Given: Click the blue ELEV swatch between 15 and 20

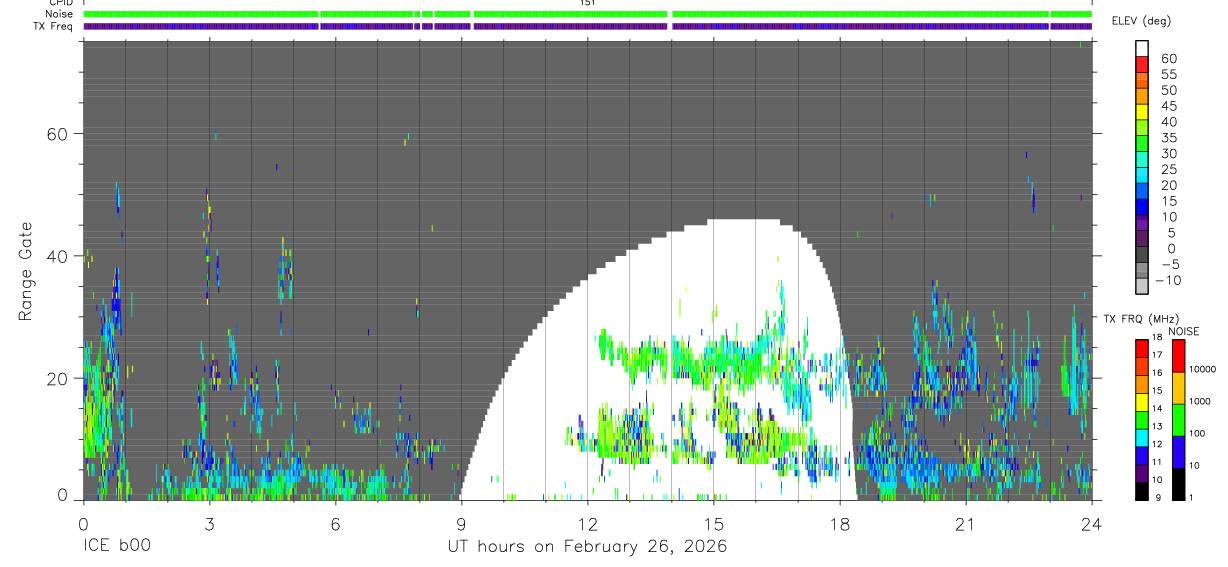Looking at the screenshot, I should pyautogui.click(x=1141, y=192).
